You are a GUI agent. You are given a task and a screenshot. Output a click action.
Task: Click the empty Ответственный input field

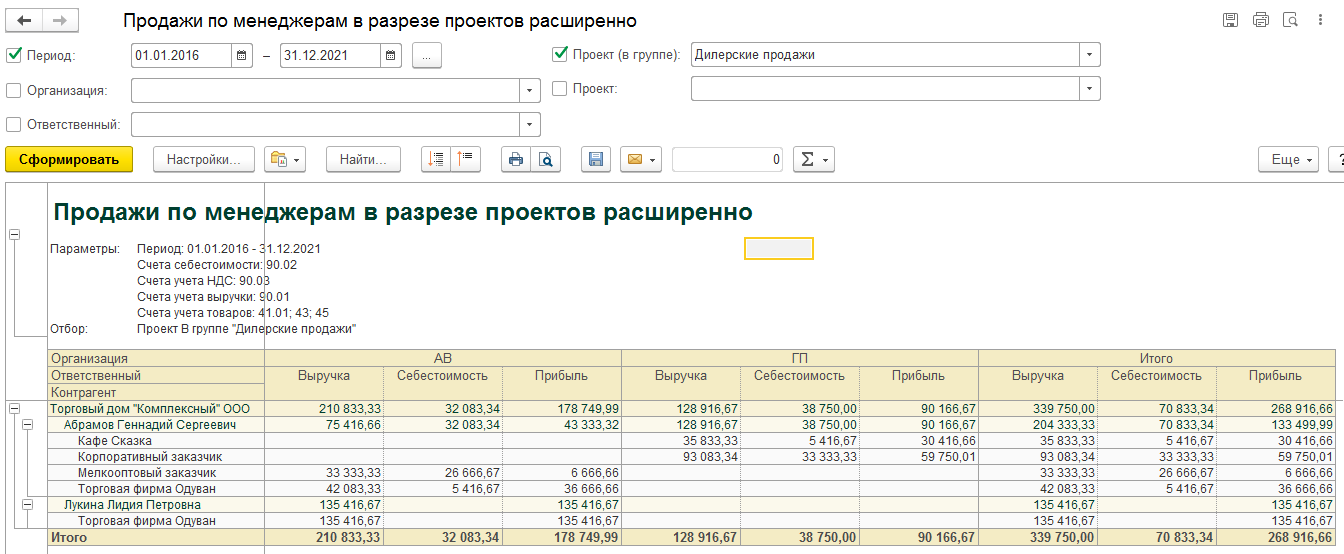[x=326, y=125]
